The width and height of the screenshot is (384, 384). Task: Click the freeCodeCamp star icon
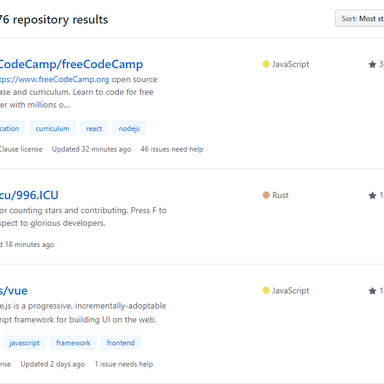[x=372, y=64]
